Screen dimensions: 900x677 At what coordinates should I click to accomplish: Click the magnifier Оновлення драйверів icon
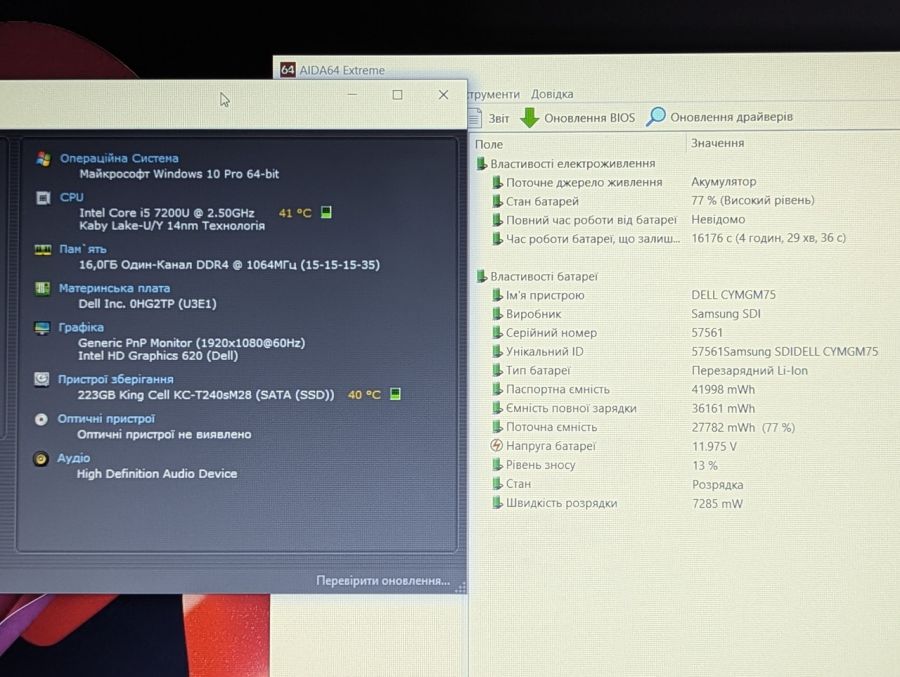(x=655, y=117)
